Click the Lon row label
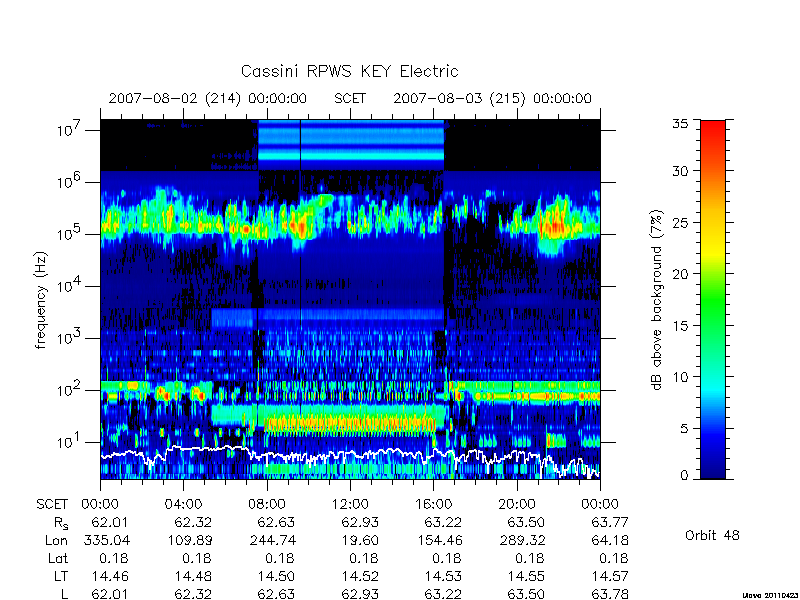This screenshot has width=800, height=600. point(56,540)
